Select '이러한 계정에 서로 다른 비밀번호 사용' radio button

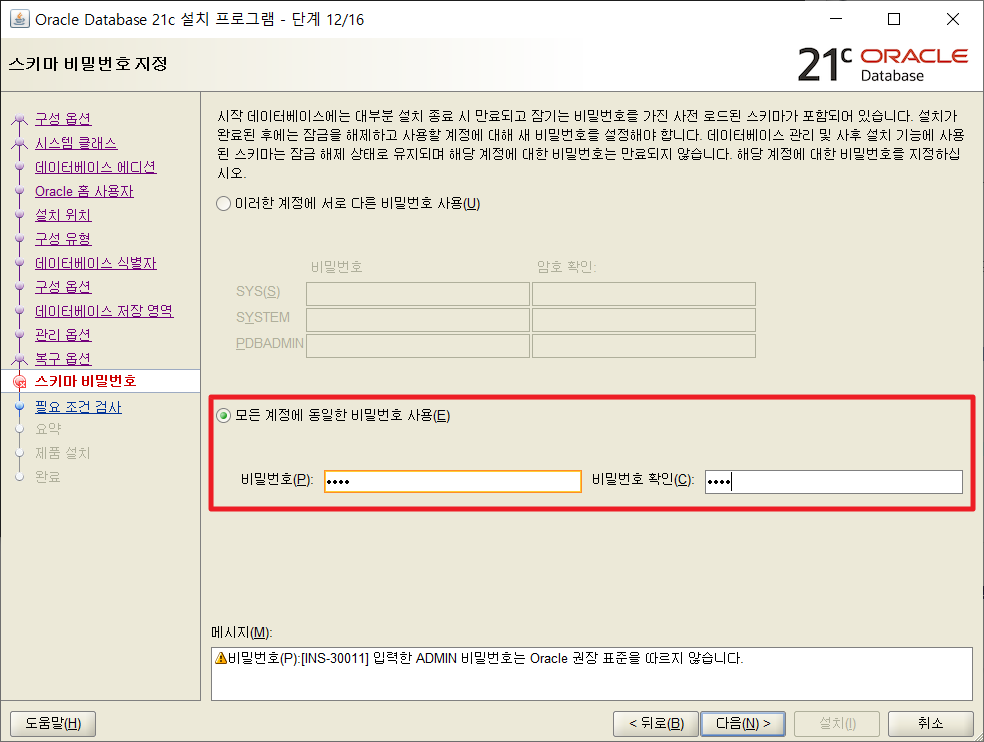click(223, 204)
